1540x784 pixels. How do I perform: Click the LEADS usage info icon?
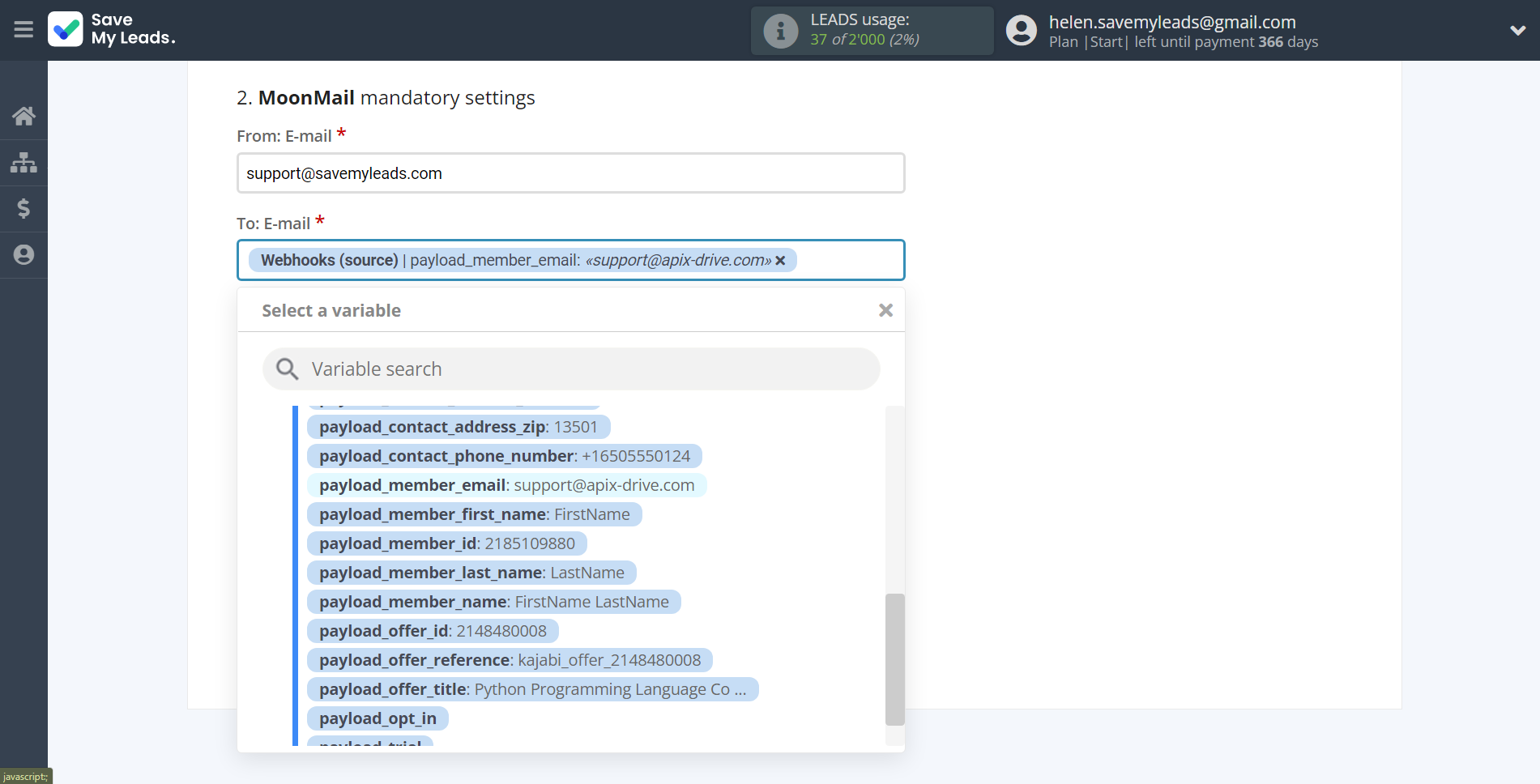[x=780, y=31]
